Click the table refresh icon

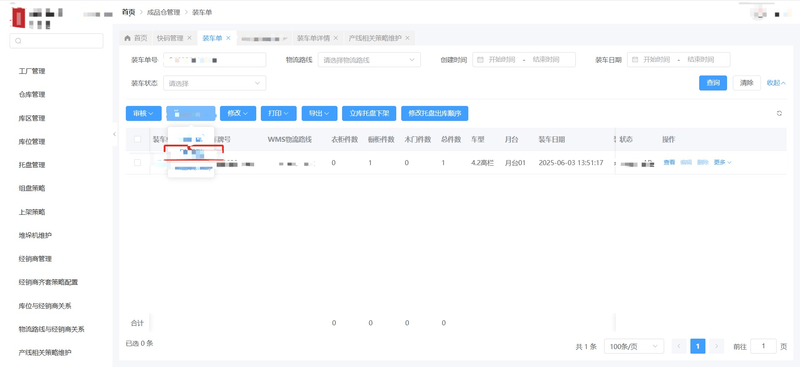click(x=779, y=113)
